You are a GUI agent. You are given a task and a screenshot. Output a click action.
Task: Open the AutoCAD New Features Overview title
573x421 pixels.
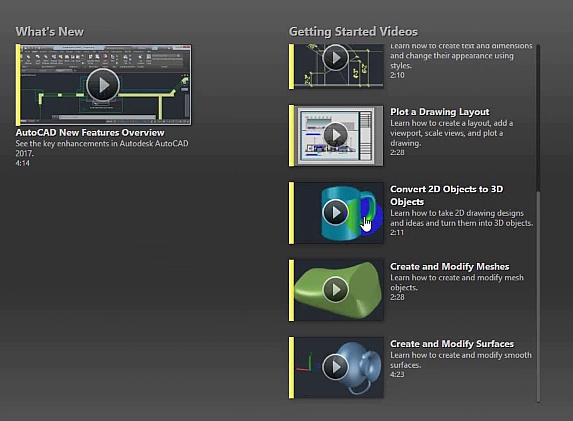(90, 132)
